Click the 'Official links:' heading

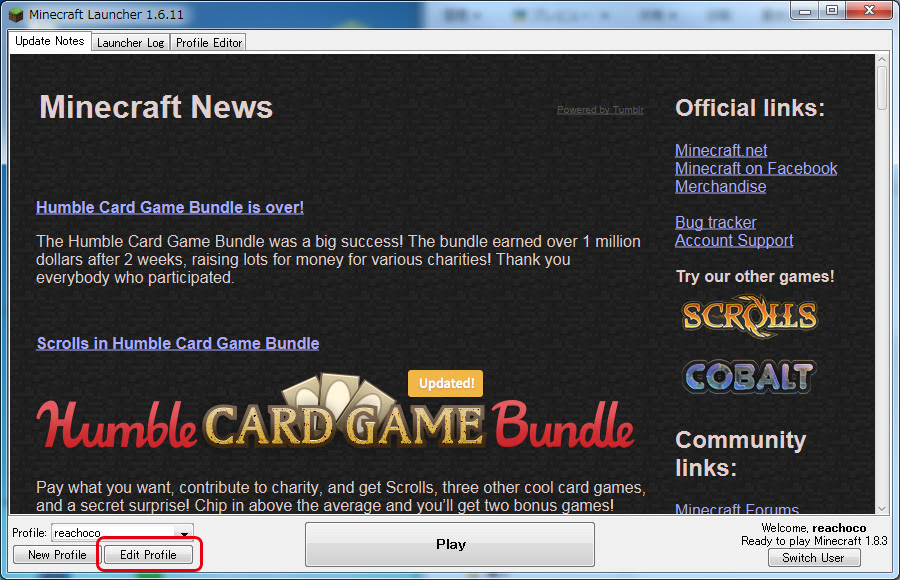[750, 108]
